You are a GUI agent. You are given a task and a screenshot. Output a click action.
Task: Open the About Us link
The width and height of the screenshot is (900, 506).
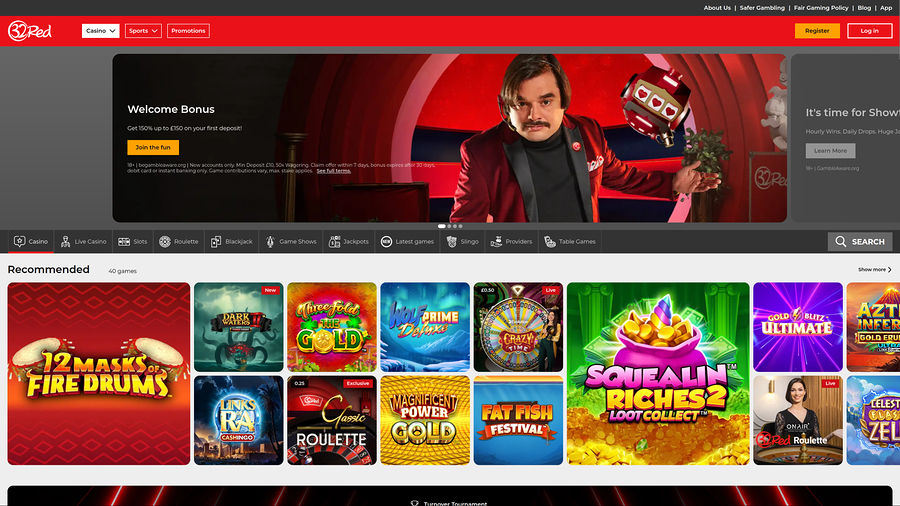tap(717, 8)
